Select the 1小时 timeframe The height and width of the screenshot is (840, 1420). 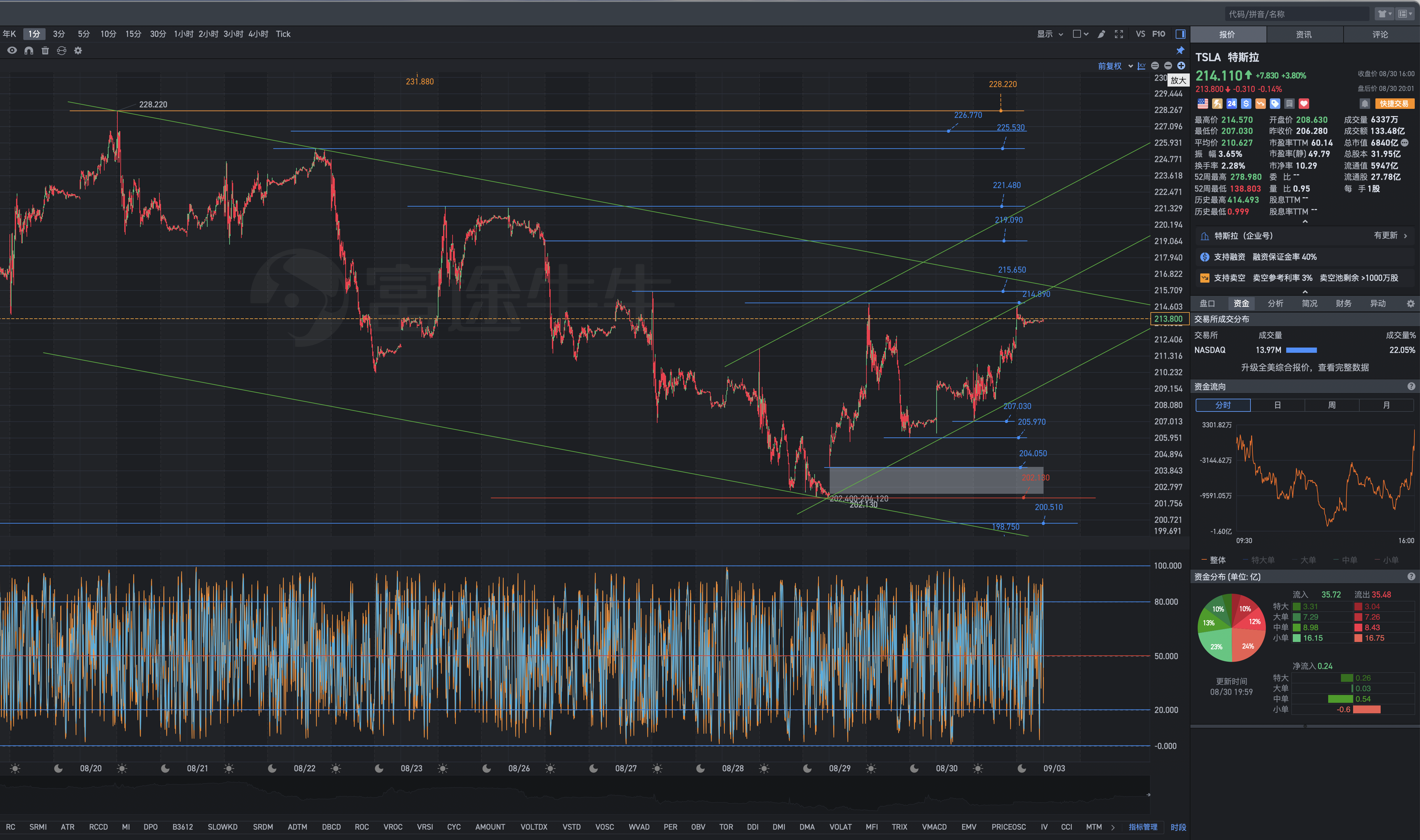point(183,34)
